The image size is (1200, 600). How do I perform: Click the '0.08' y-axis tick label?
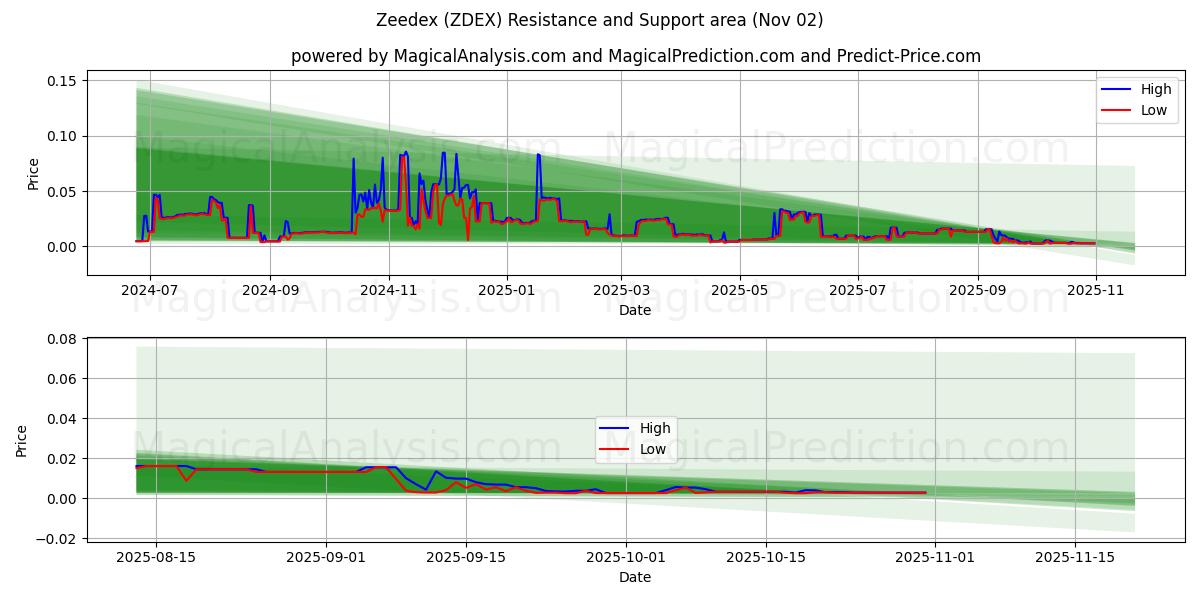(61, 339)
